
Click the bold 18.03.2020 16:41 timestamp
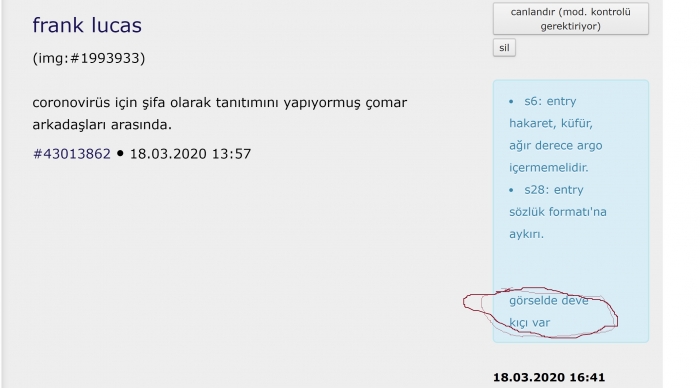(x=549, y=377)
